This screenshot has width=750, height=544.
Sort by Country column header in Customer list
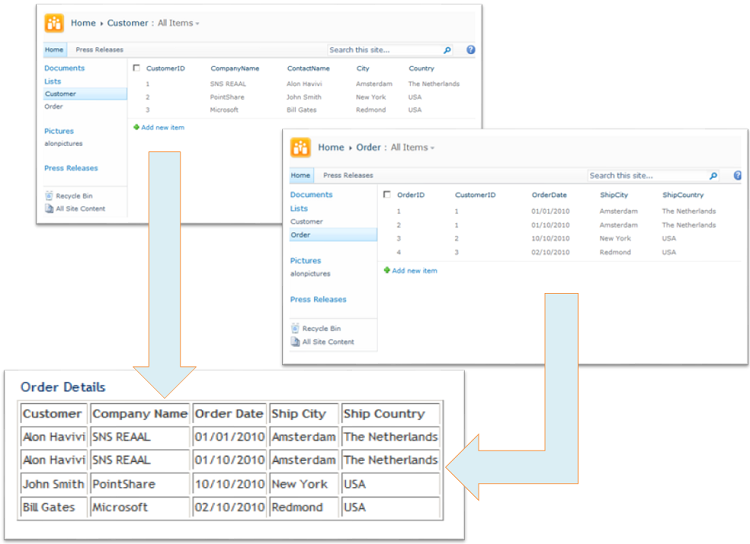[x=421, y=68]
